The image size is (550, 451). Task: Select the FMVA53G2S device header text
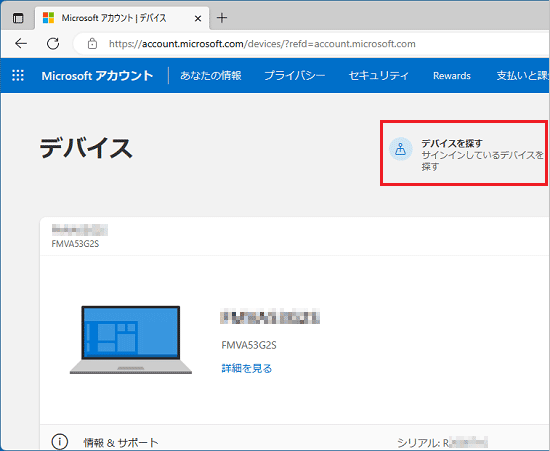point(75,244)
